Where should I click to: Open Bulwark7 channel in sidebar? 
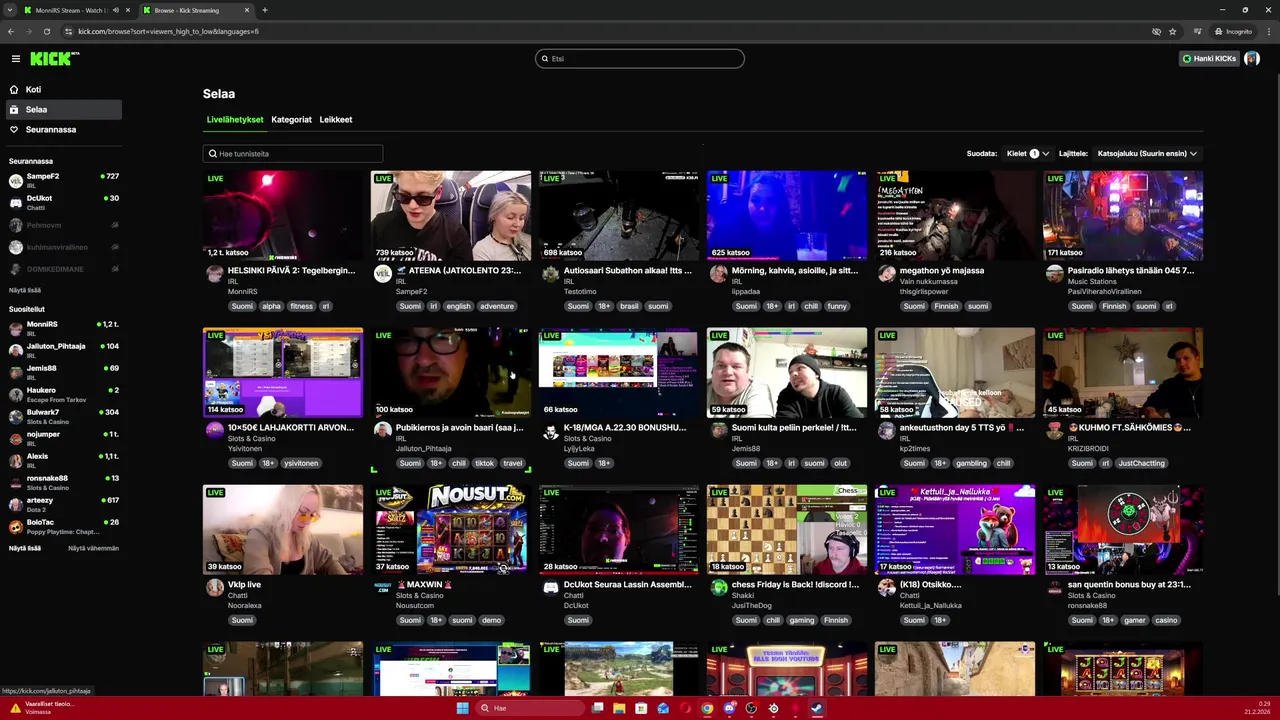pos(64,416)
